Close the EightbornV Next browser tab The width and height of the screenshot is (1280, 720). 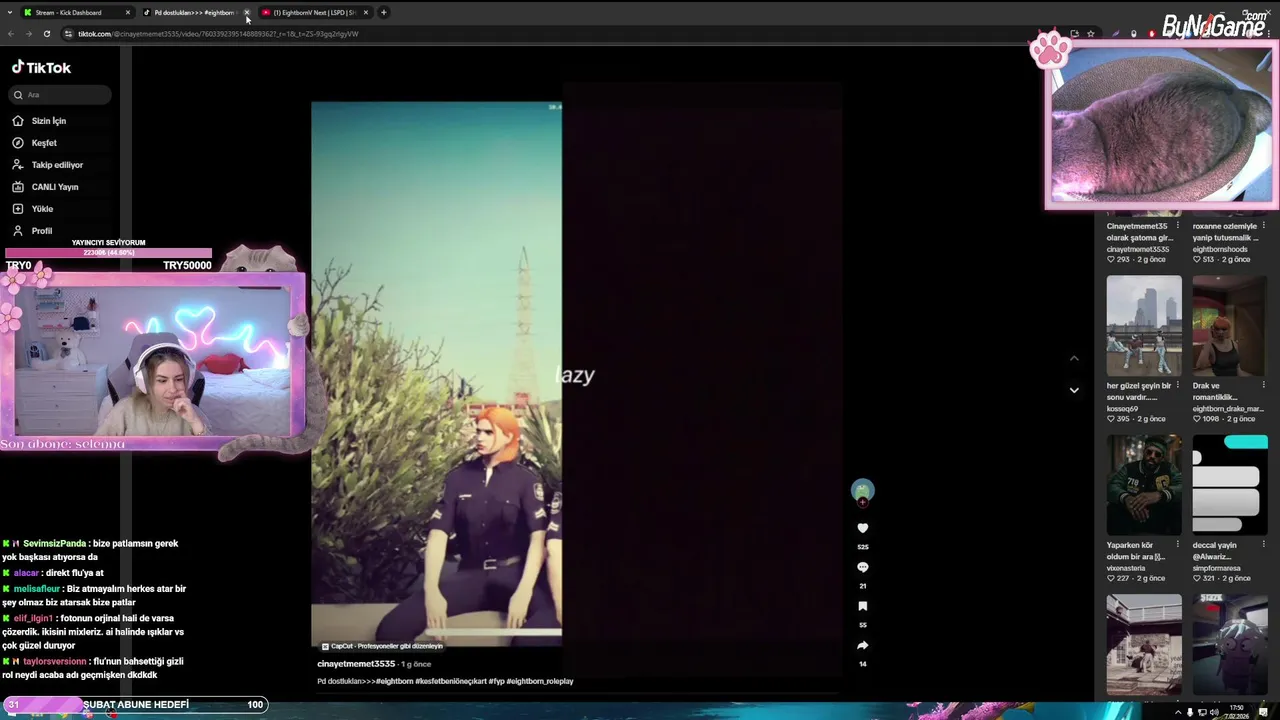(366, 13)
